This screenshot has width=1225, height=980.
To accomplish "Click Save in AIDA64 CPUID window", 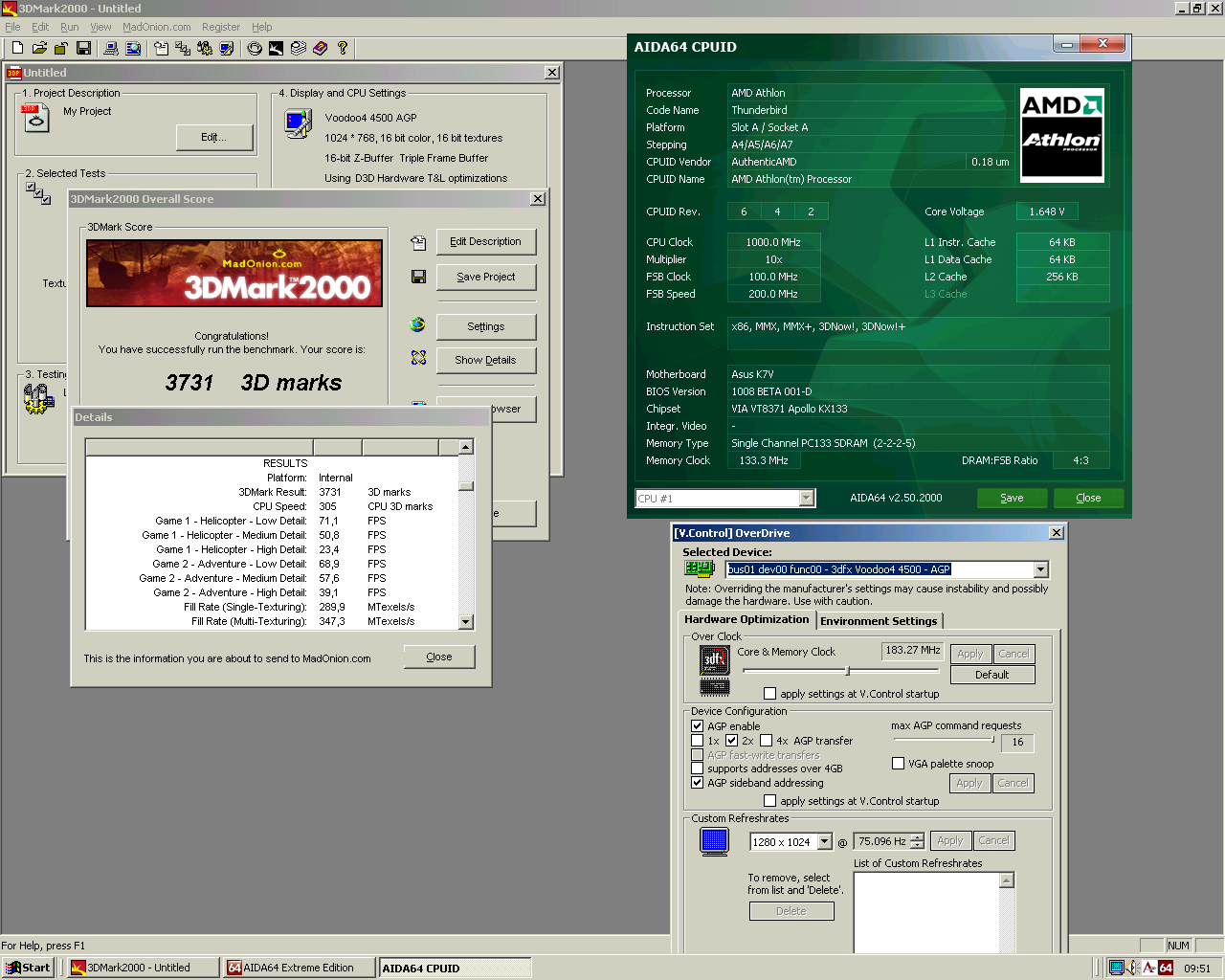I will click(x=1013, y=498).
